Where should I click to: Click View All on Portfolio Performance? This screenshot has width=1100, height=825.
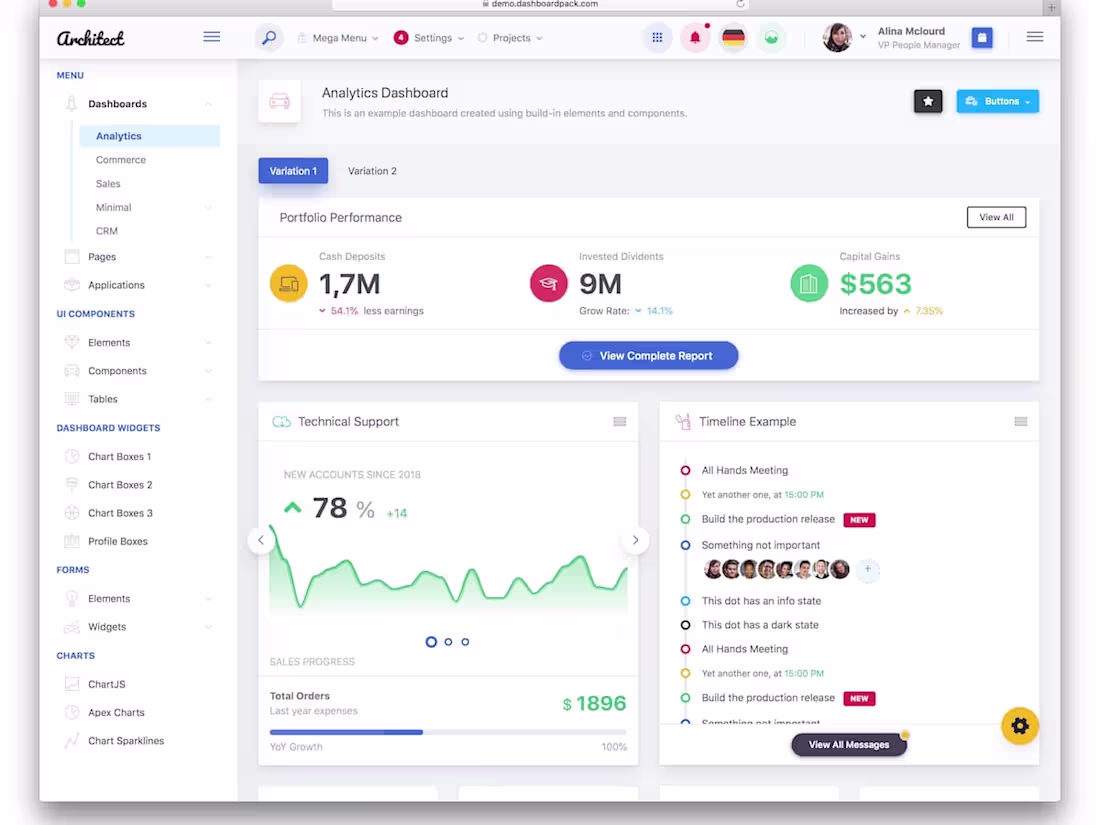click(996, 217)
